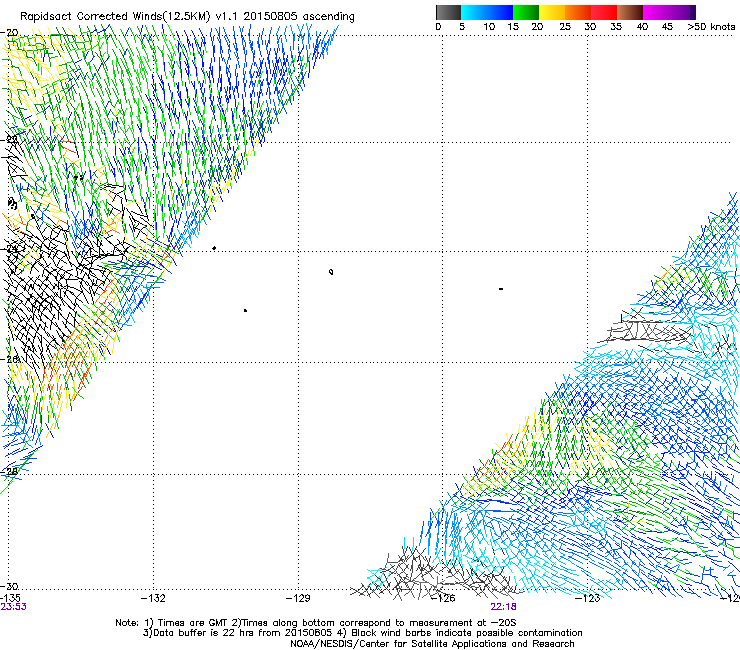Screen dimensions: 740x650
Task: Click the chart title "Rapidsact Corrected Winds(12.5KM)"
Action: pos(115,16)
